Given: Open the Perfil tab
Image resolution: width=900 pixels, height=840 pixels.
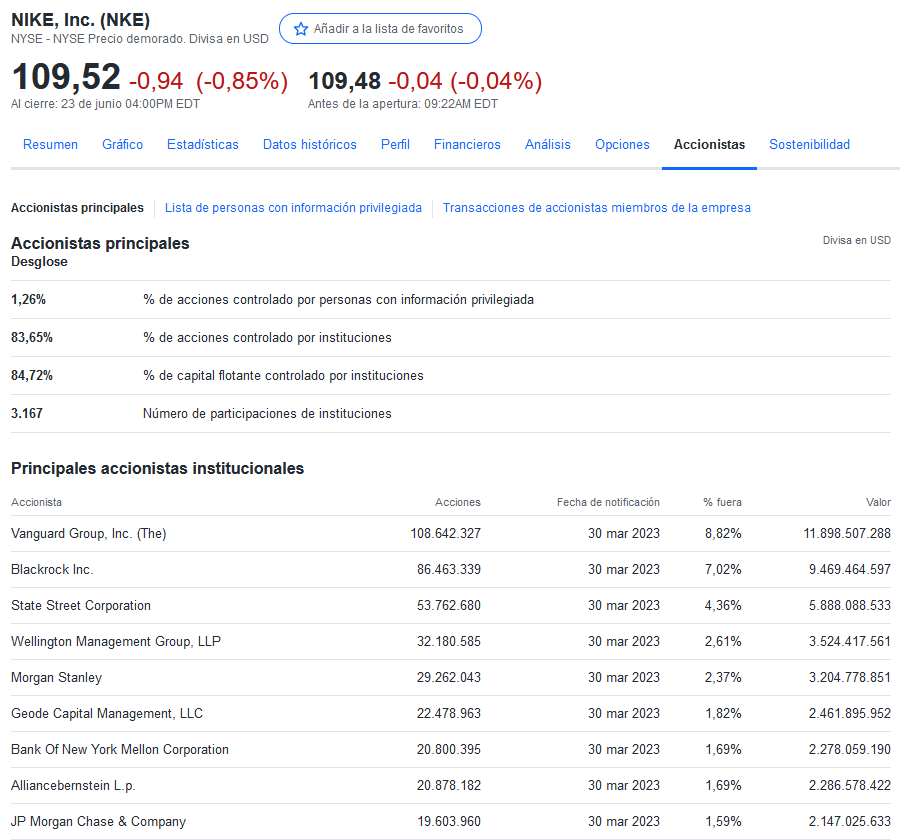Looking at the screenshot, I should click(x=395, y=145).
